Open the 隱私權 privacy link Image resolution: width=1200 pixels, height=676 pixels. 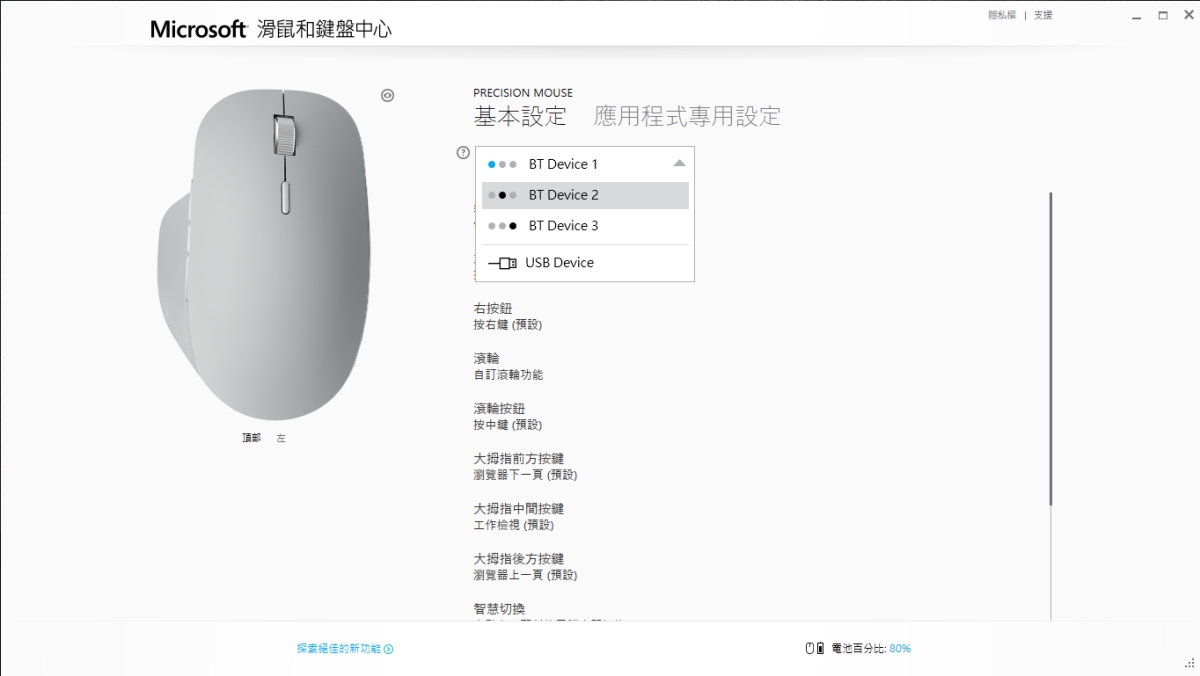point(1001,15)
